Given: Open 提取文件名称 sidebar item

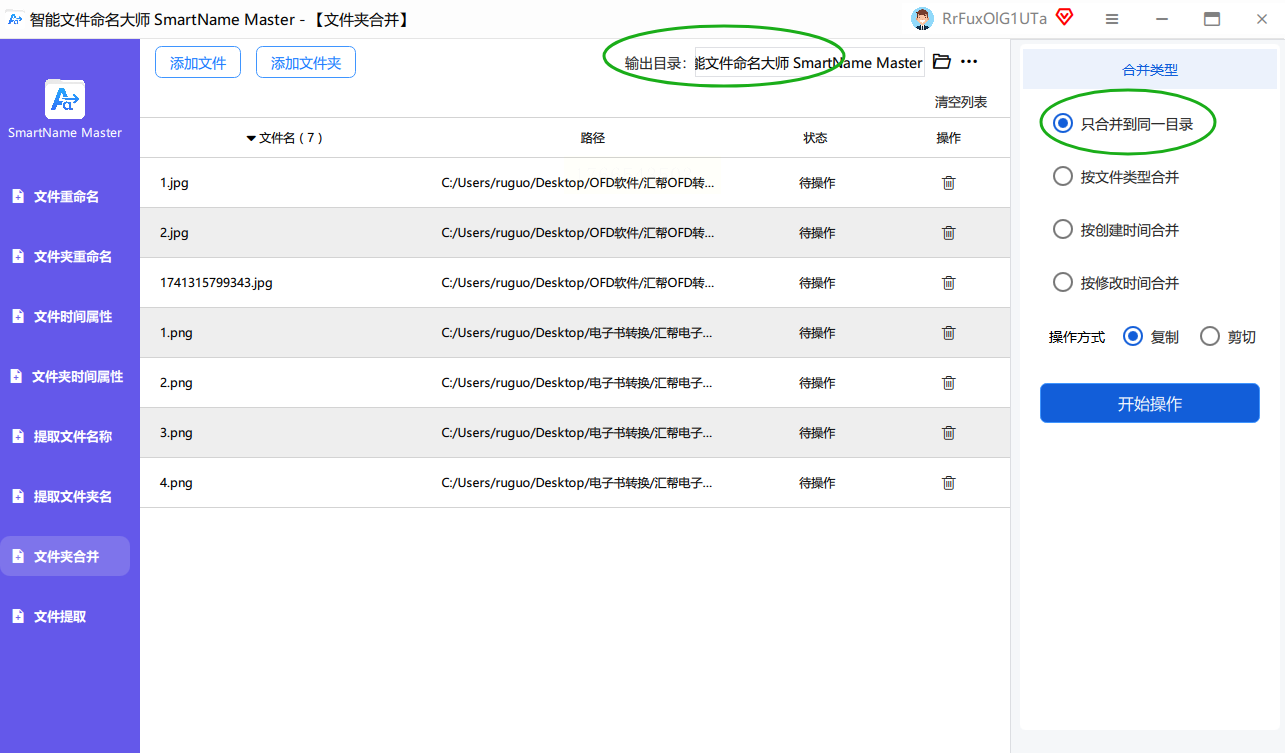Looking at the screenshot, I should 65,437.
